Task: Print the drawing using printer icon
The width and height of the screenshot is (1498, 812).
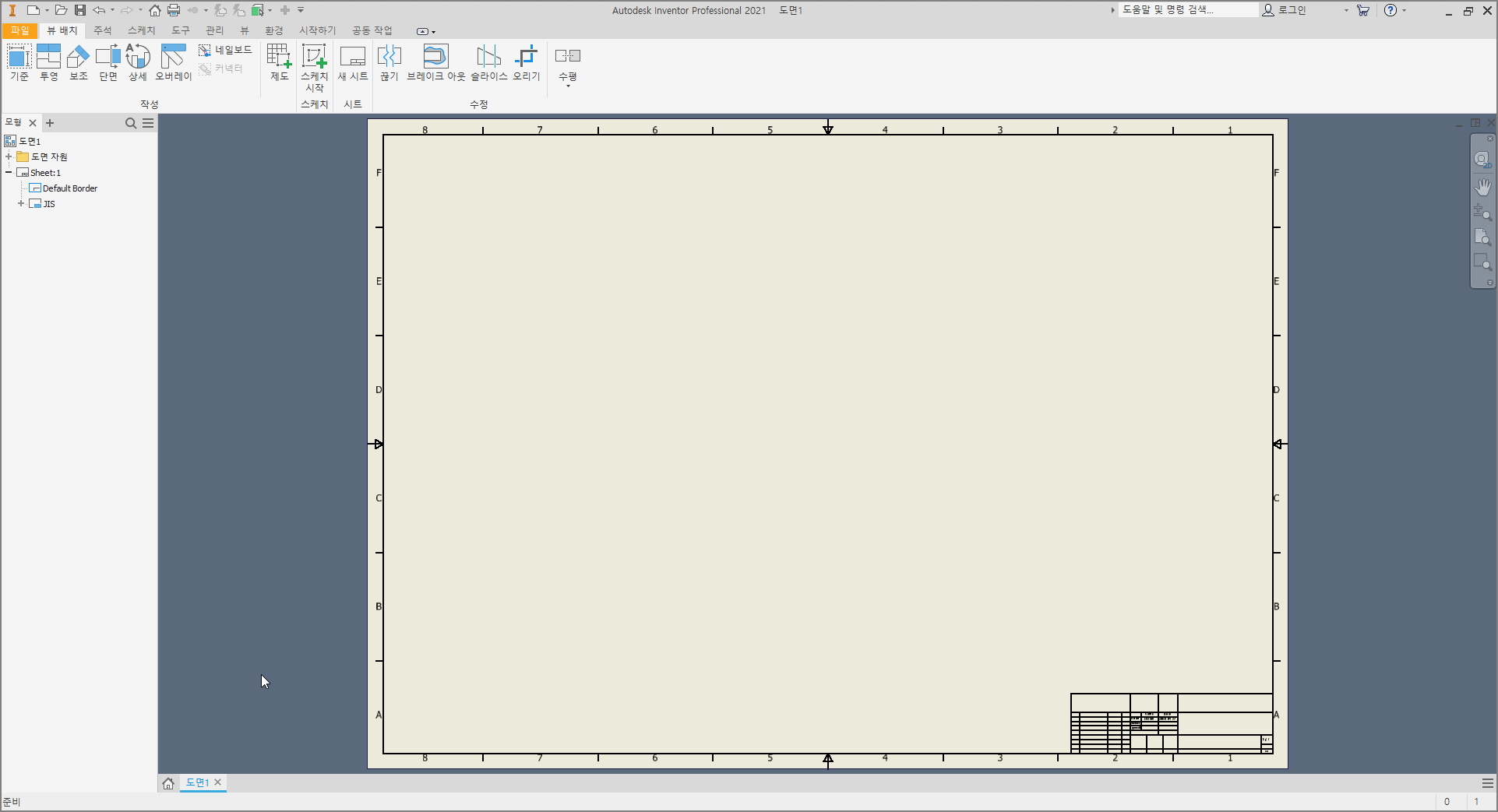Action: tap(174, 10)
